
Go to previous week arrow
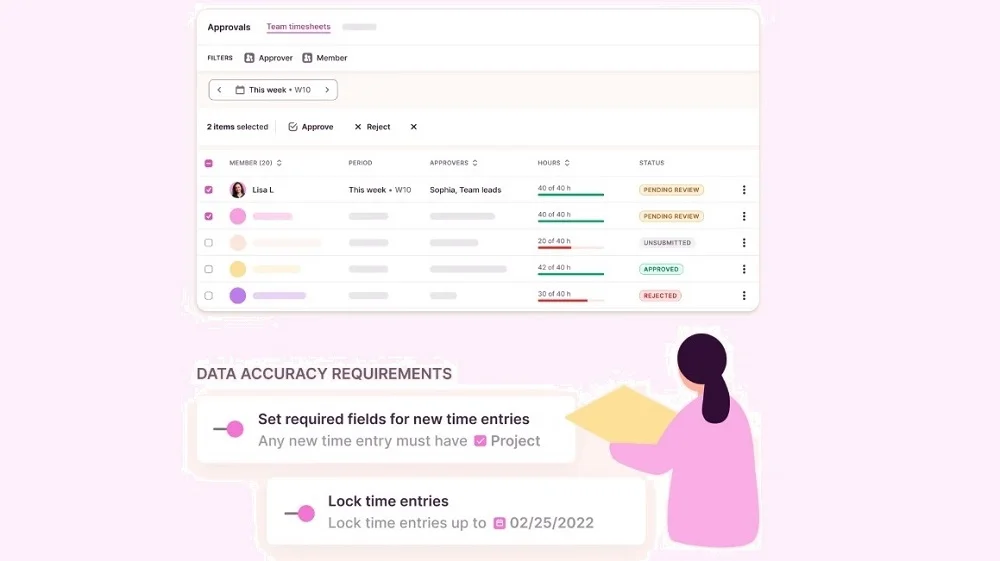[x=220, y=90]
